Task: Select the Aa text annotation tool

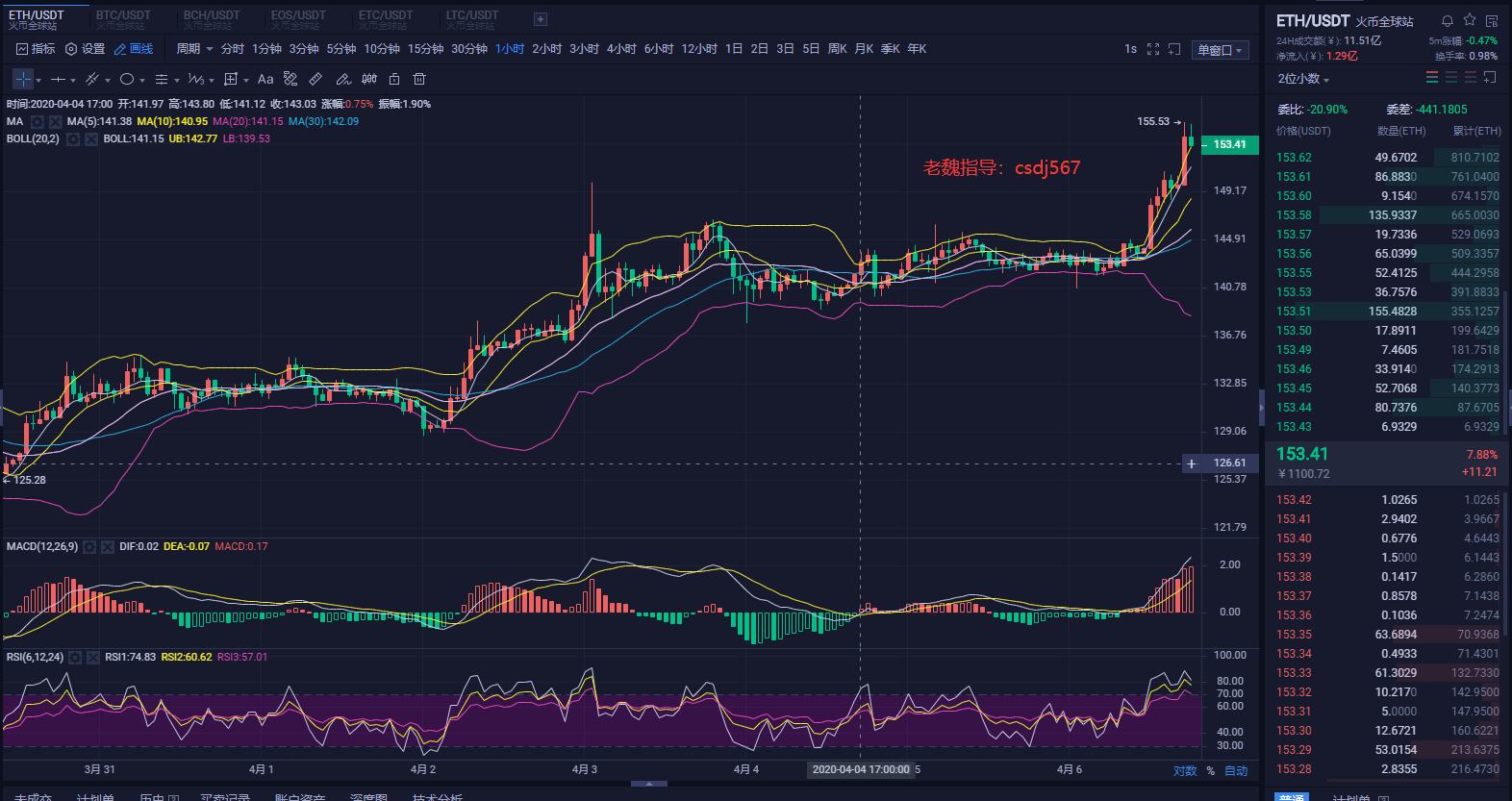Action: point(265,79)
